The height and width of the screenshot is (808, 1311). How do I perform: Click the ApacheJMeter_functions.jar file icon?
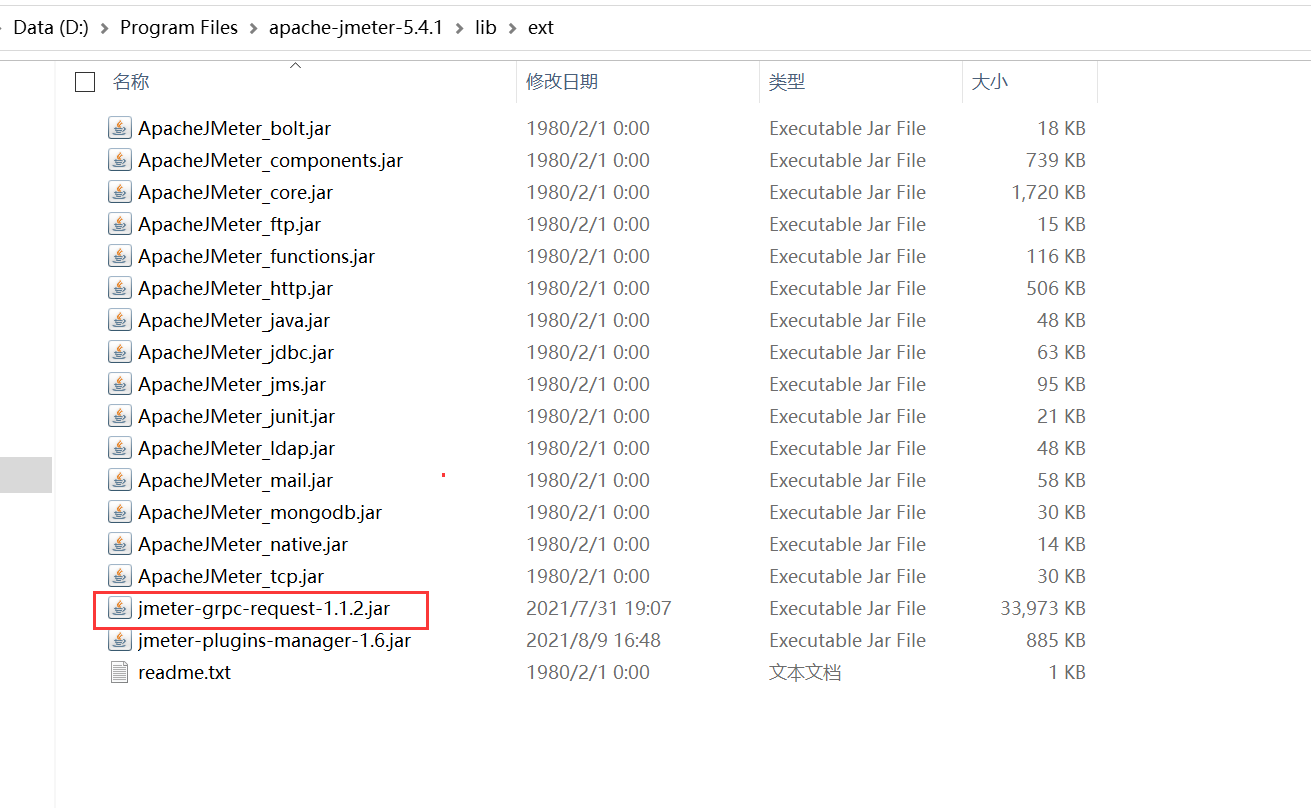[x=120, y=256]
